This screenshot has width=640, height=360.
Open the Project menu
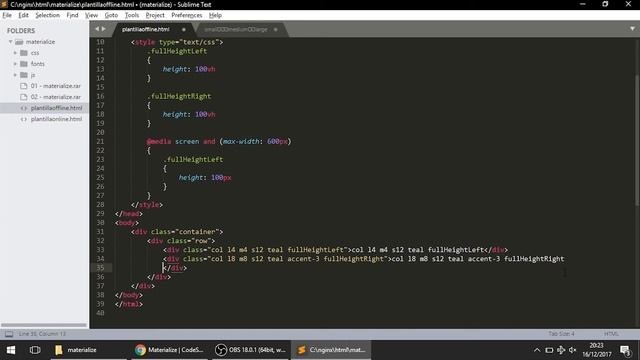pos(155,15)
